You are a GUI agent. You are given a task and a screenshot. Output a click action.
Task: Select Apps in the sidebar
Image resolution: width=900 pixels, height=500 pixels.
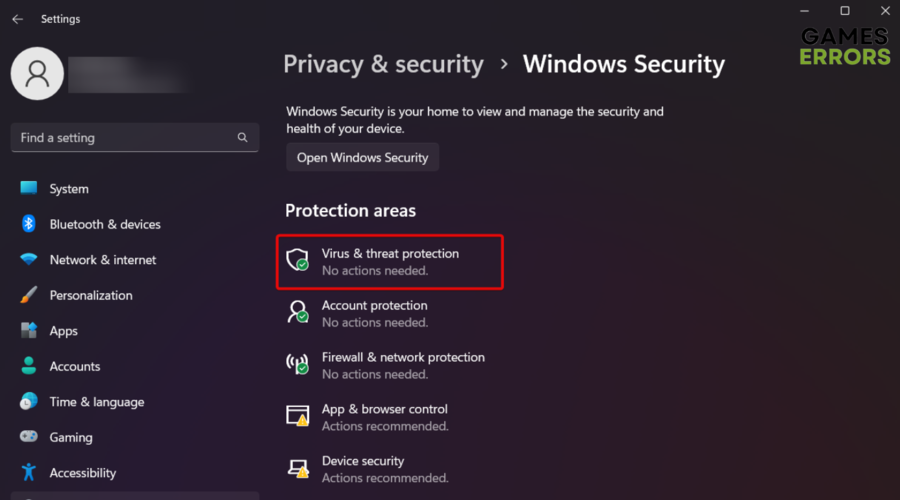(x=64, y=331)
